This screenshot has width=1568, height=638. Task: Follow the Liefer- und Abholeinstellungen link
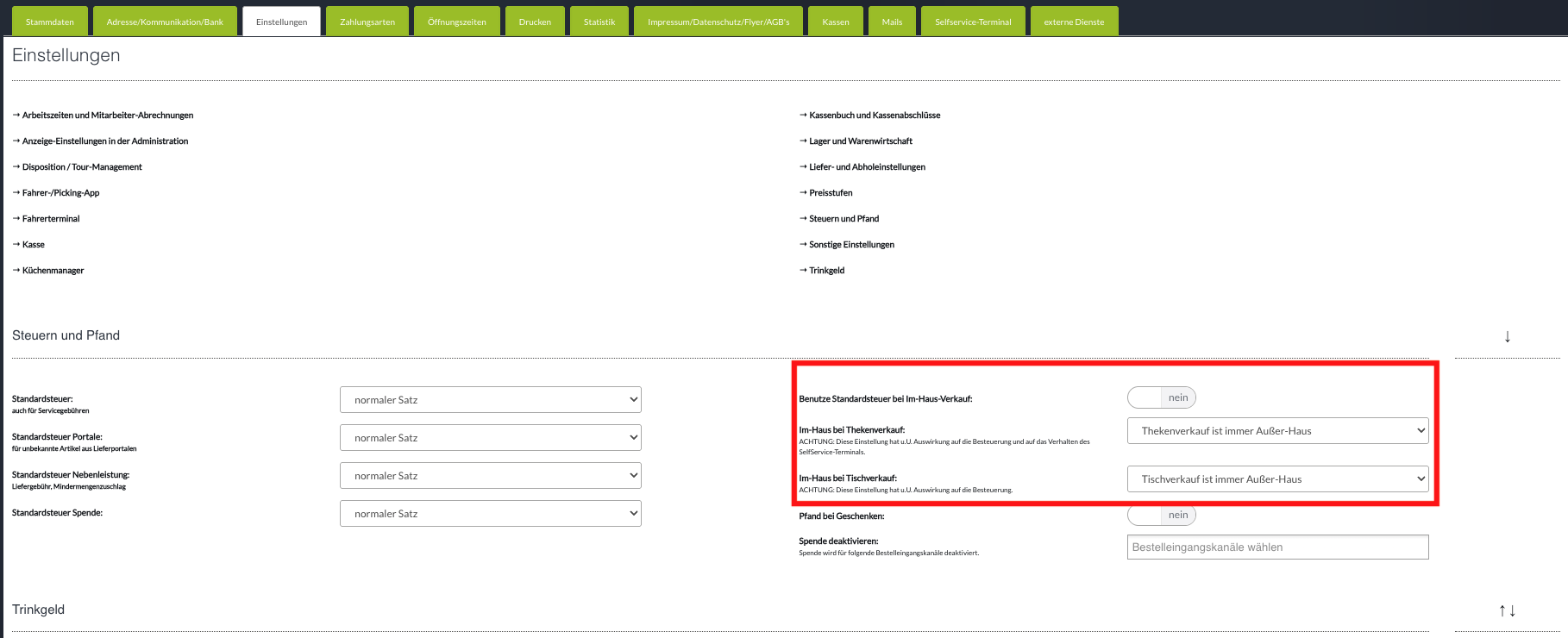point(867,167)
